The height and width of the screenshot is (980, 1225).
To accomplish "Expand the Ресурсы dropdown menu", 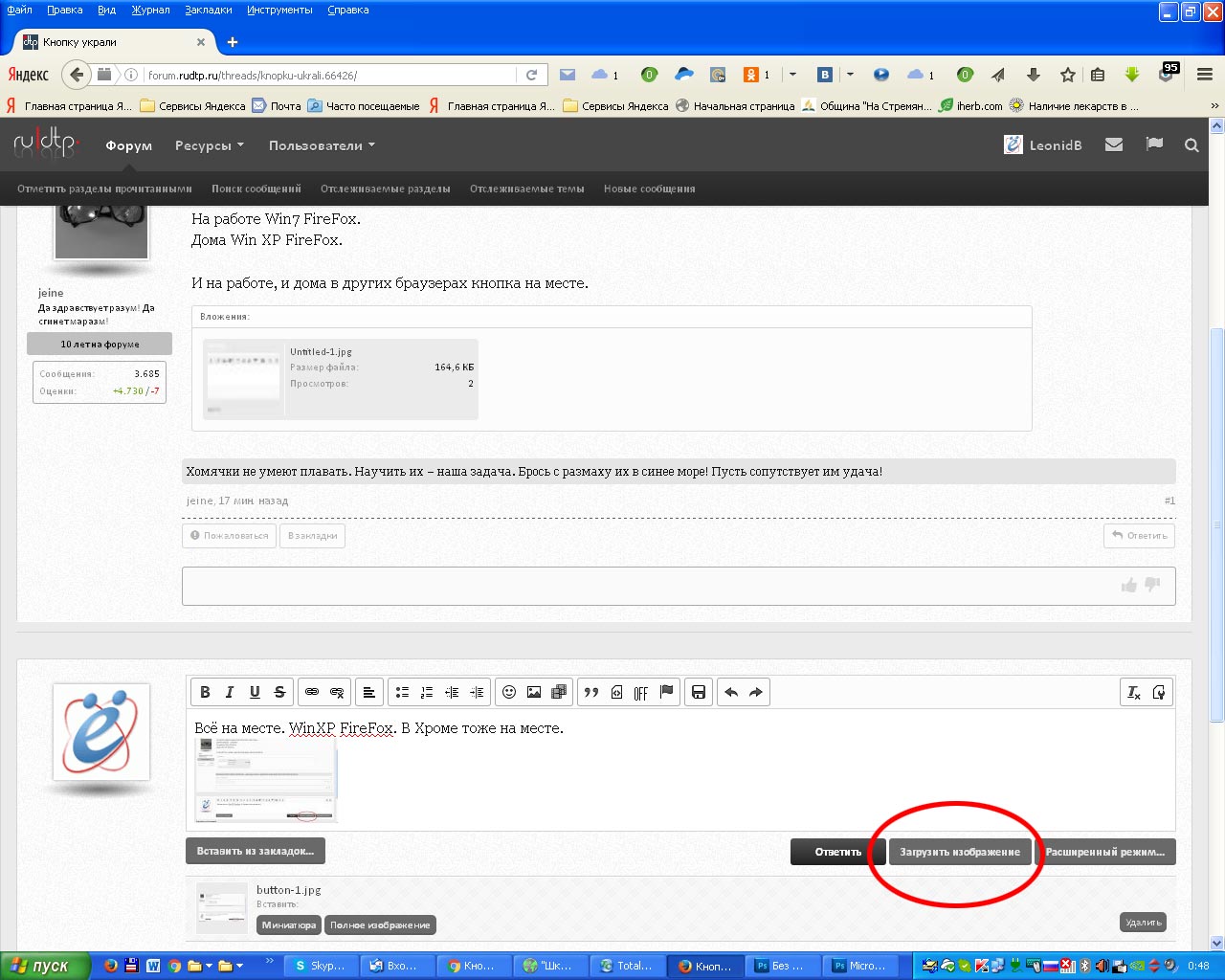I will tap(210, 145).
